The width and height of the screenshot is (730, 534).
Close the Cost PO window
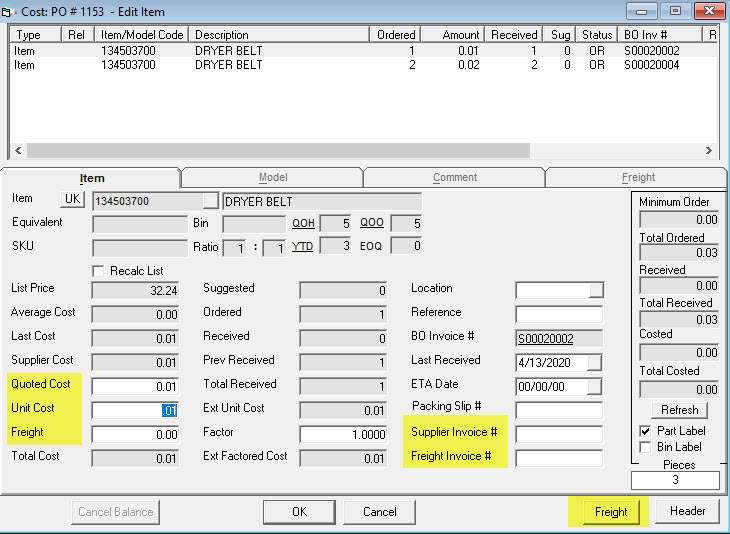[x=709, y=11]
